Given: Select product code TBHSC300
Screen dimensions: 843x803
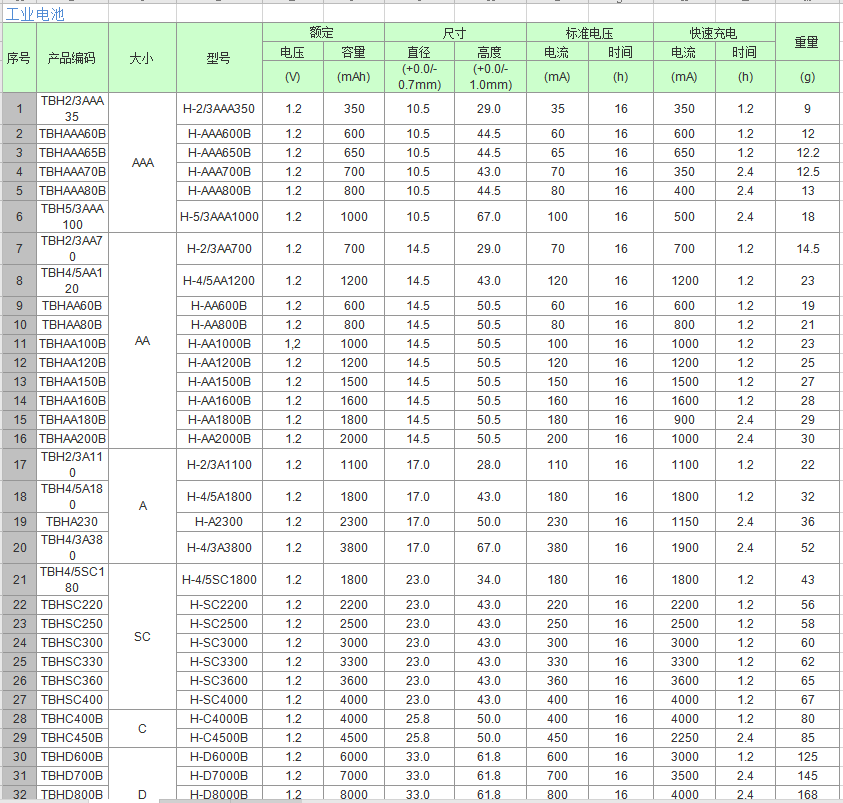Looking at the screenshot, I should click(x=72, y=643).
